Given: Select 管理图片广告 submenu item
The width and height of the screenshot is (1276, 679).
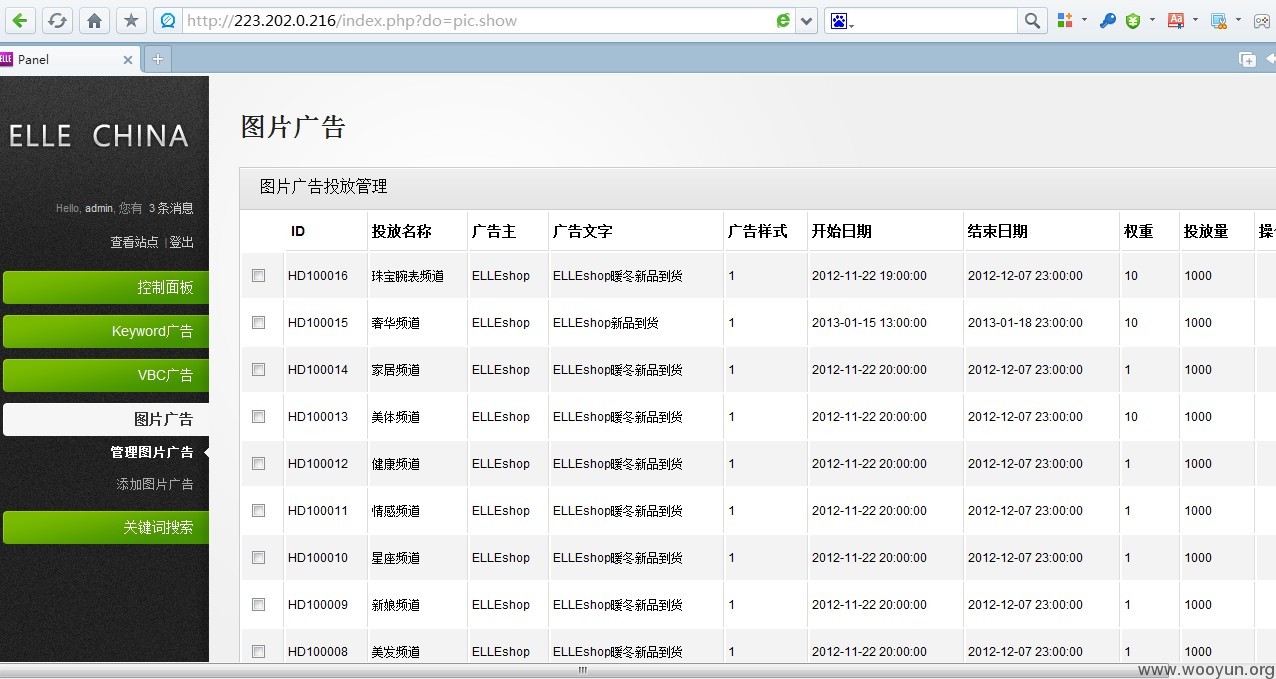Looking at the screenshot, I should (152, 452).
